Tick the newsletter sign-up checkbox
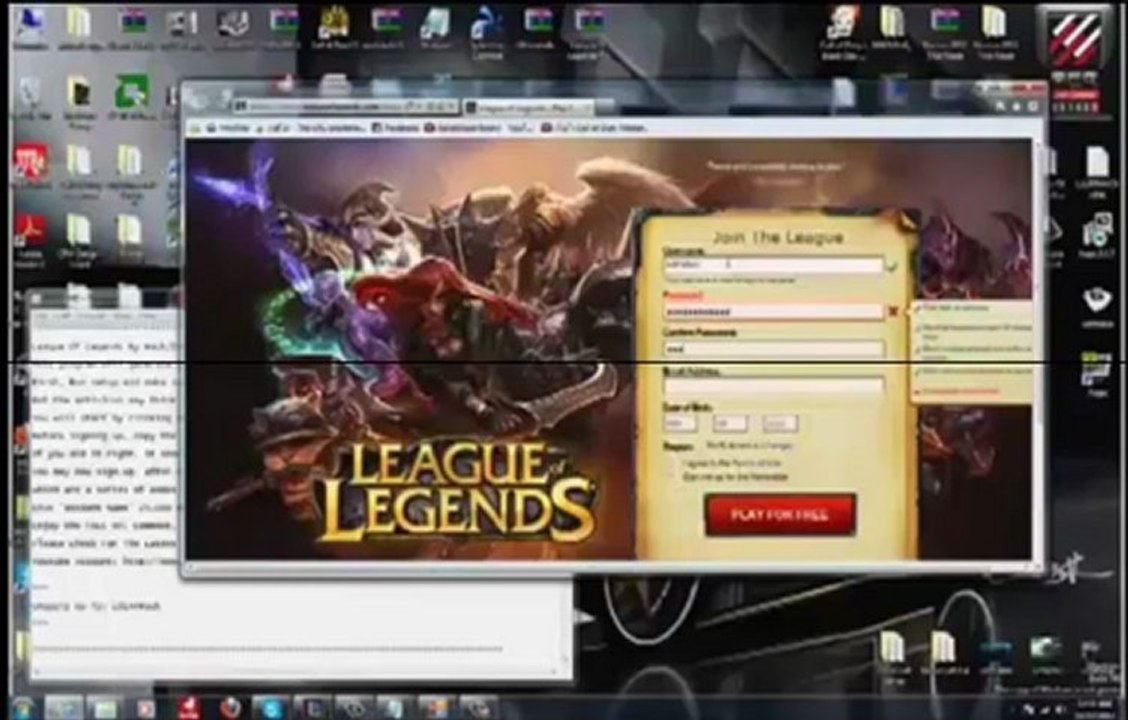This screenshot has height=720, width=1128. [x=672, y=477]
